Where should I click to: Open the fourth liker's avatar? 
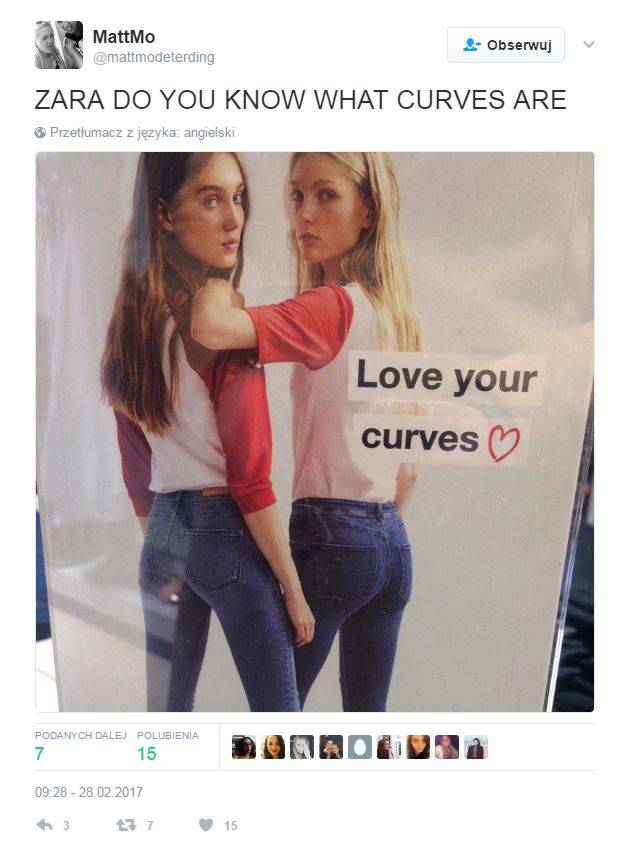point(331,747)
